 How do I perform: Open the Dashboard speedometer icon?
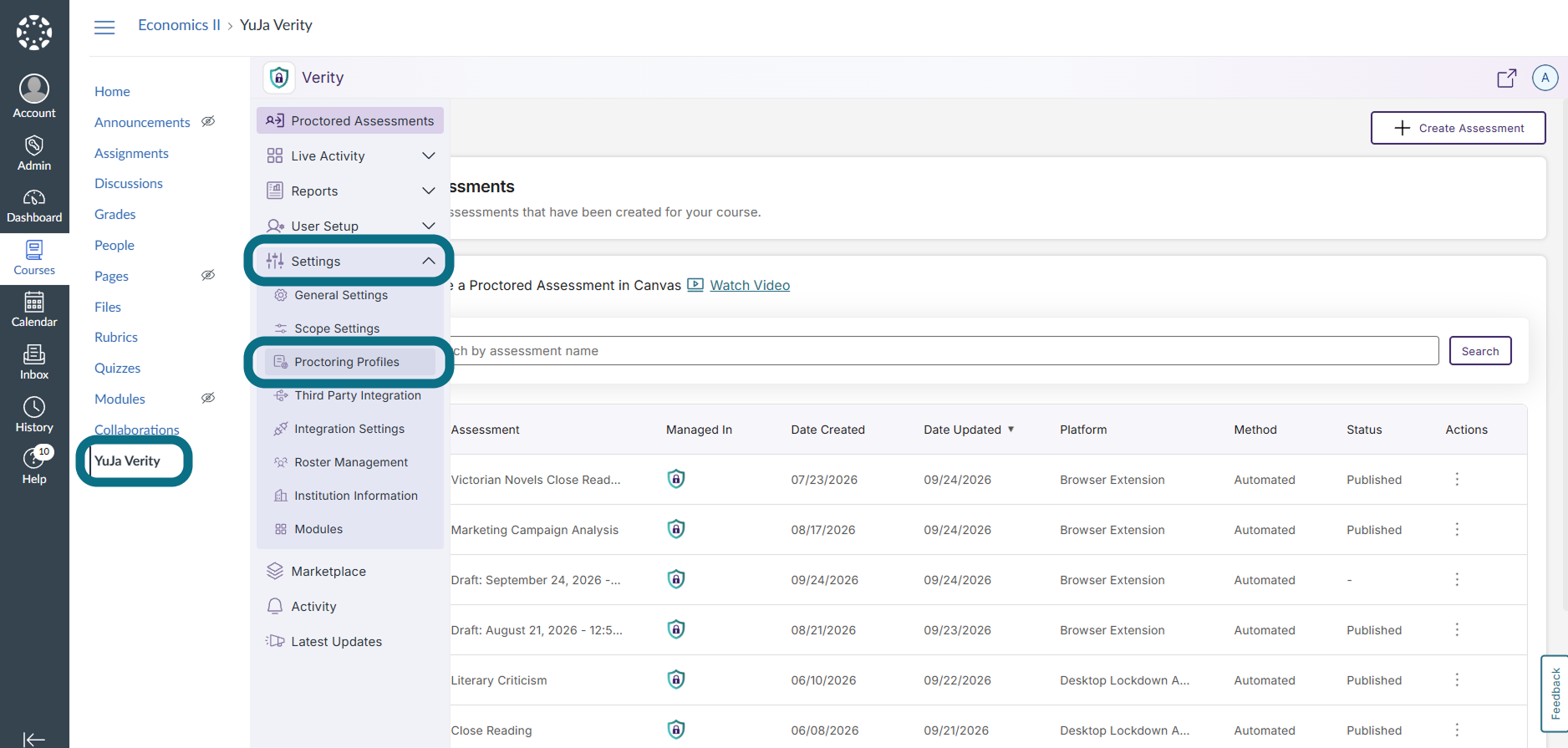click(34, 198)
